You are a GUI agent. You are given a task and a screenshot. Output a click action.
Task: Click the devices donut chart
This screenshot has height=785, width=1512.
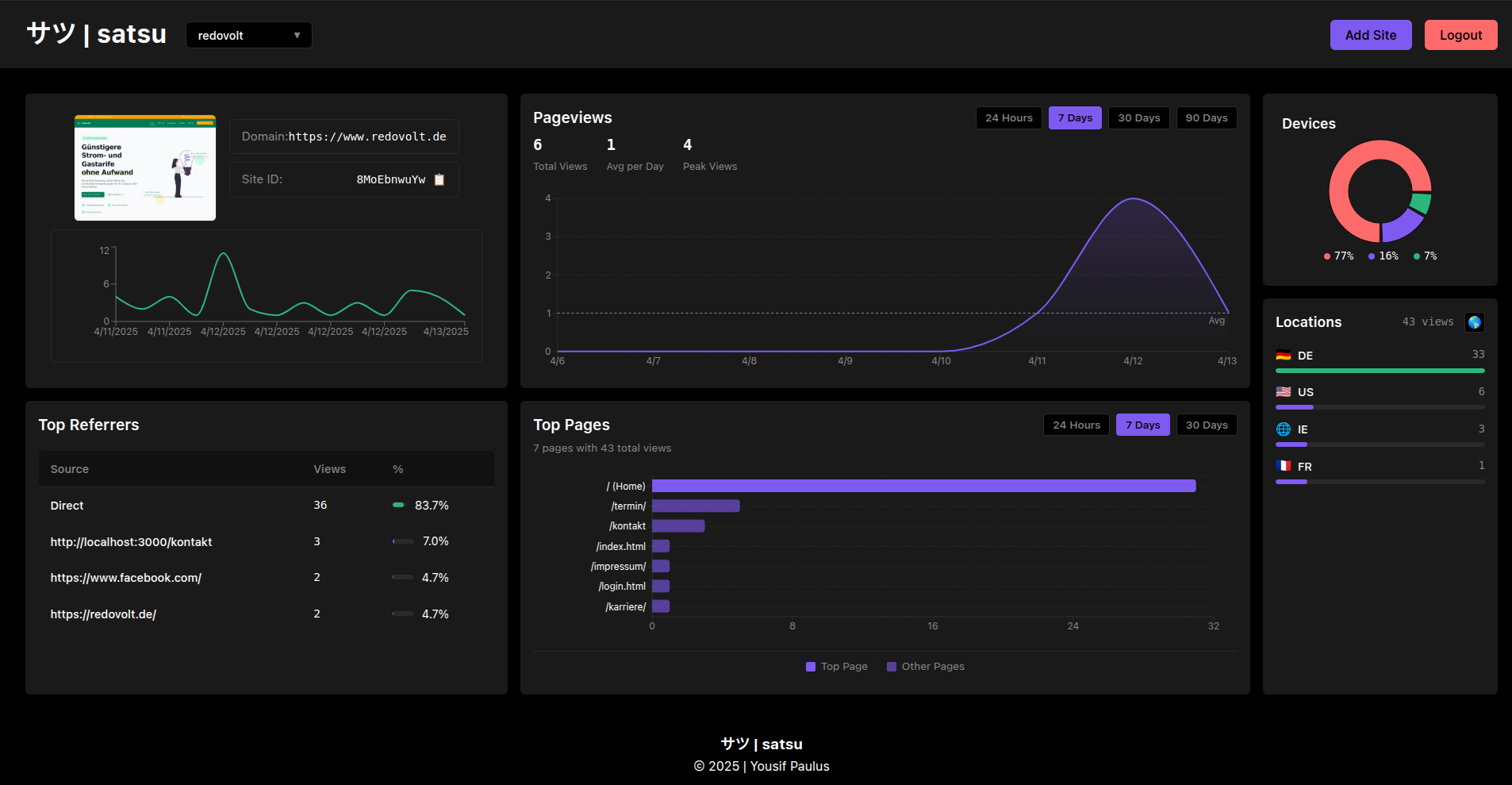[x=1380, y=191]
